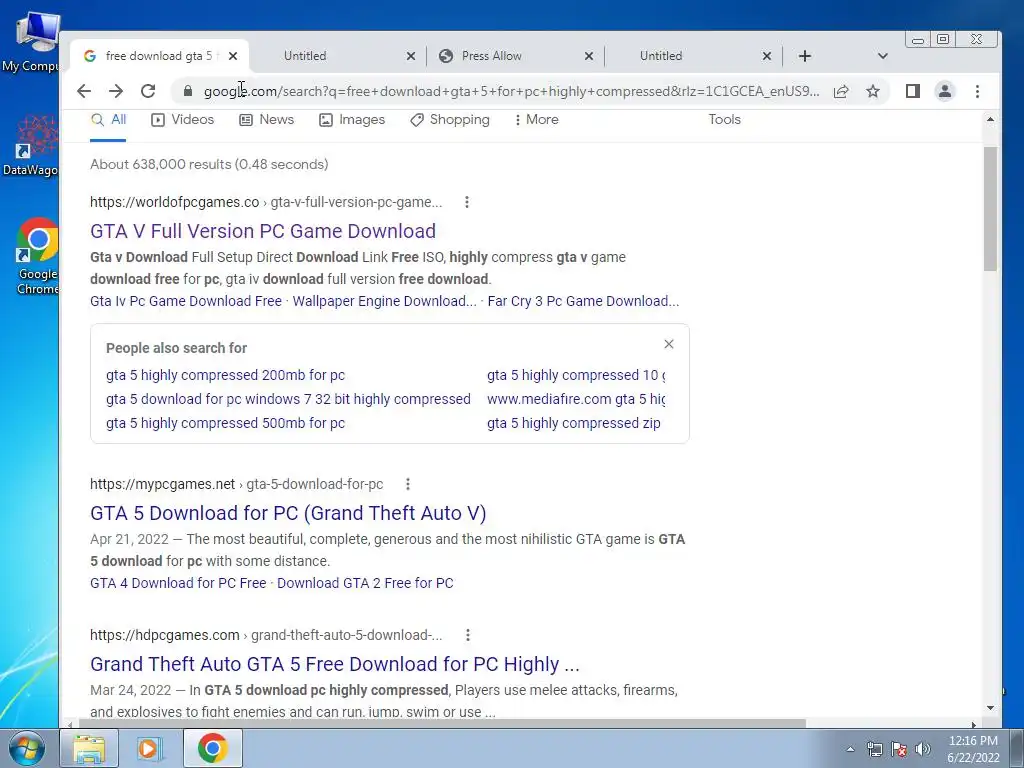Viewport: 1024px width, 768px height.
Task: Expand the More search filters menu
Action: point(536,120)
